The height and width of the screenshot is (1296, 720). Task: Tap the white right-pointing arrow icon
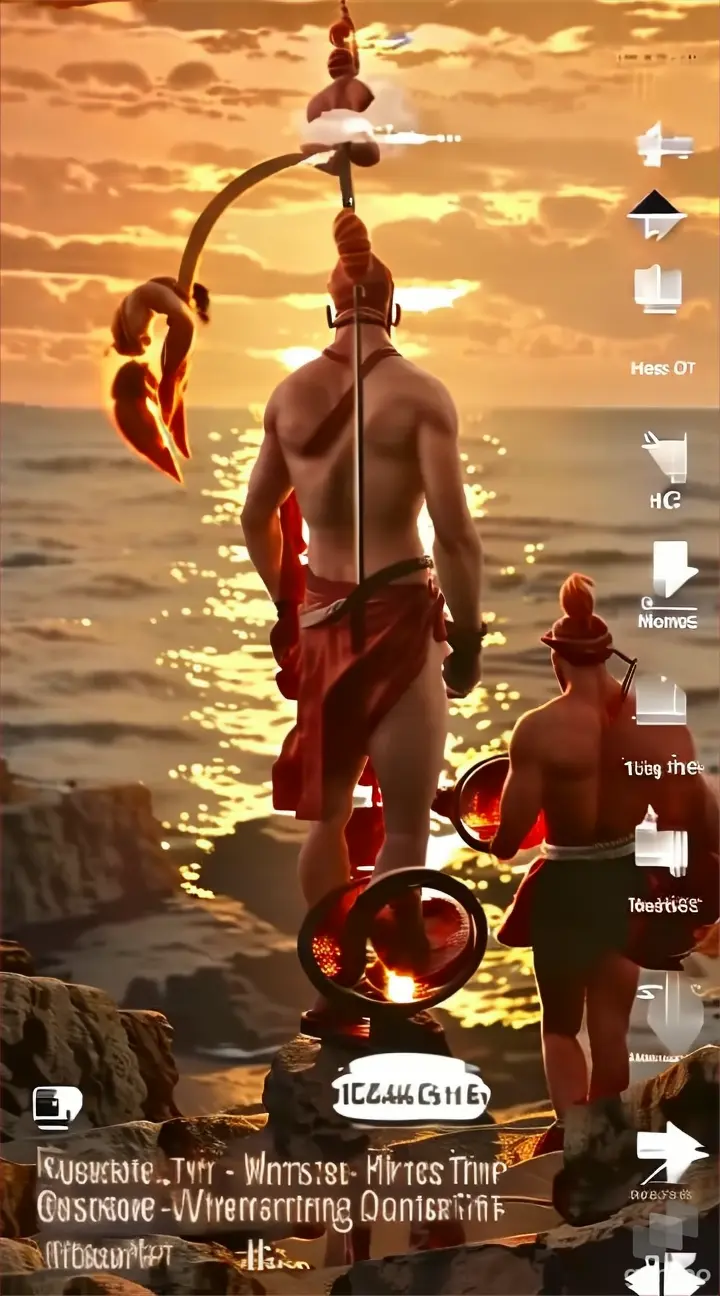(x=671, y=1152)
